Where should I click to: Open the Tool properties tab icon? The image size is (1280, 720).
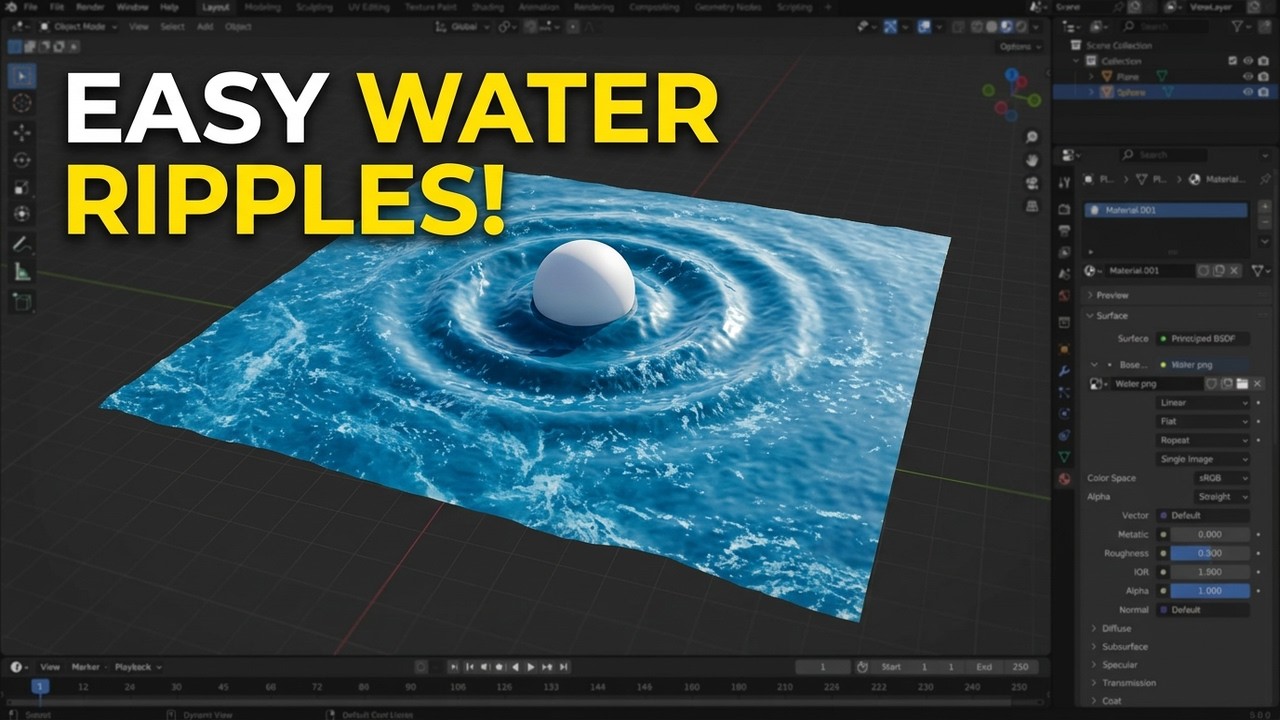click(1064, 182)
